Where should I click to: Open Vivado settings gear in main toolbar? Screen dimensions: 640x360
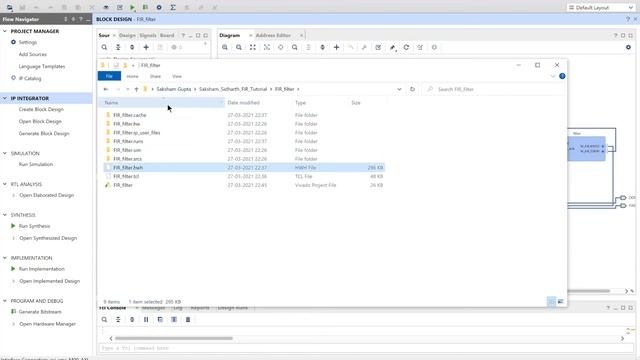tap(159, 7)
